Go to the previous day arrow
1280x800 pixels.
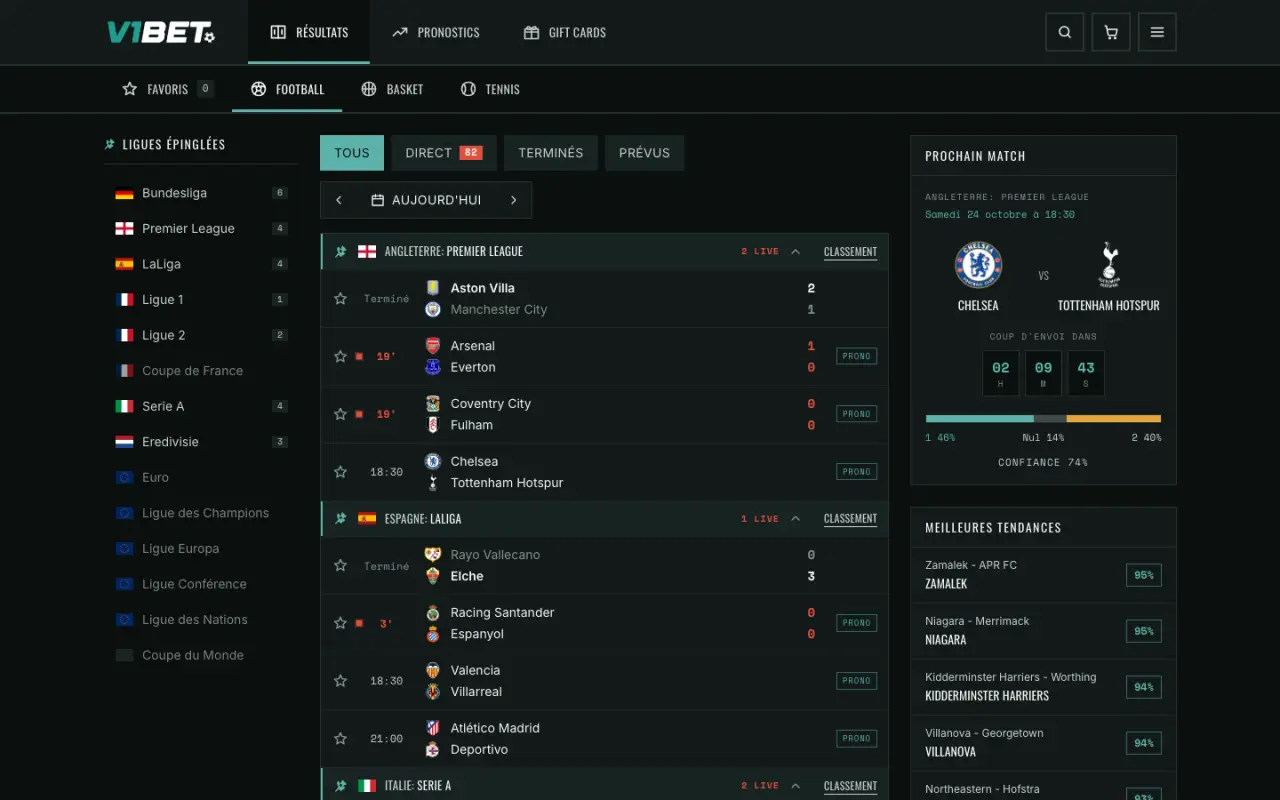[339, 200]
